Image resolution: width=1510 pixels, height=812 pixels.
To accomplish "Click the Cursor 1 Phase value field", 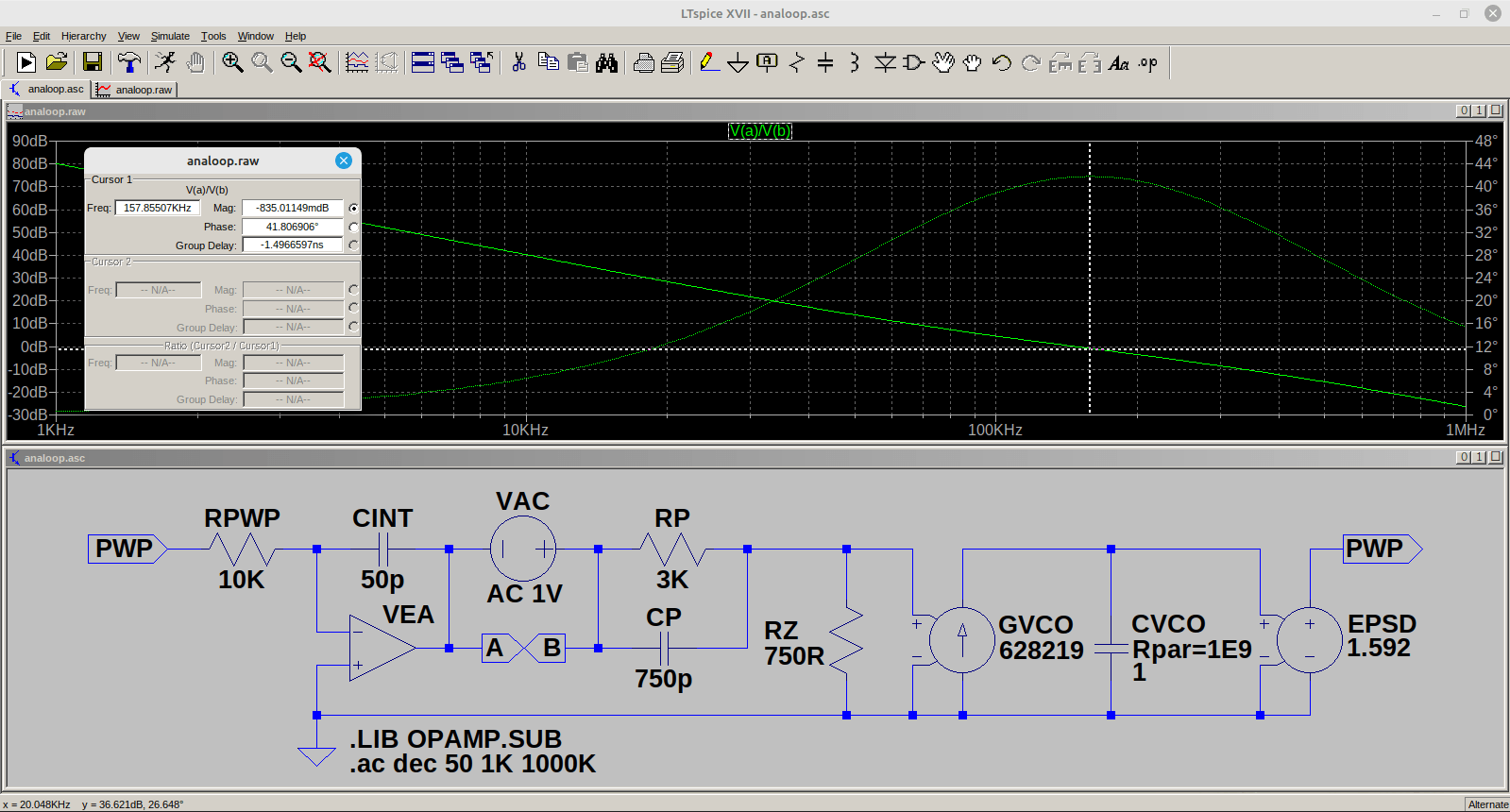I will (293, 227).
